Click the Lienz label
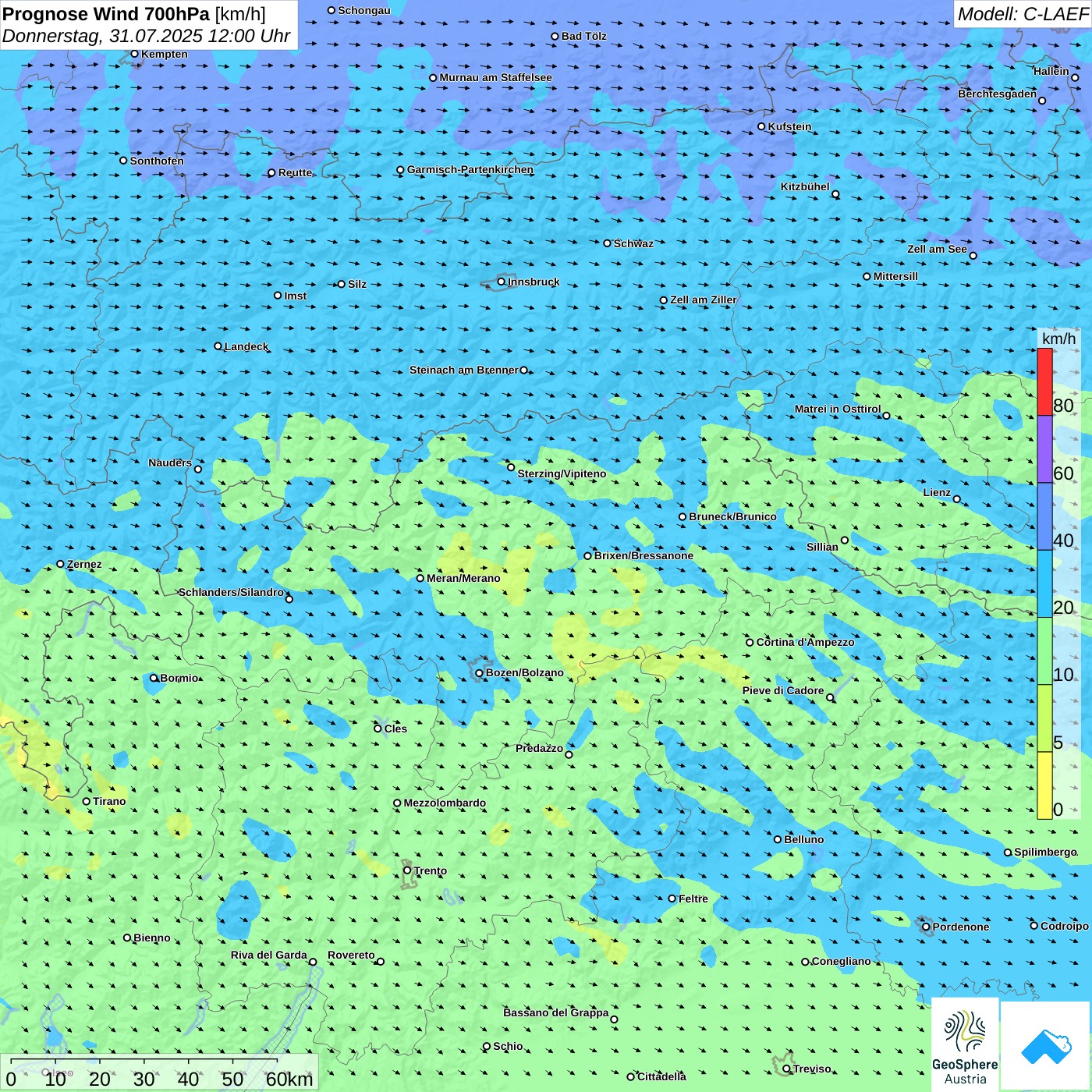The width and height of the screenshot is (1092, 1092). click(x=937, y=492)
